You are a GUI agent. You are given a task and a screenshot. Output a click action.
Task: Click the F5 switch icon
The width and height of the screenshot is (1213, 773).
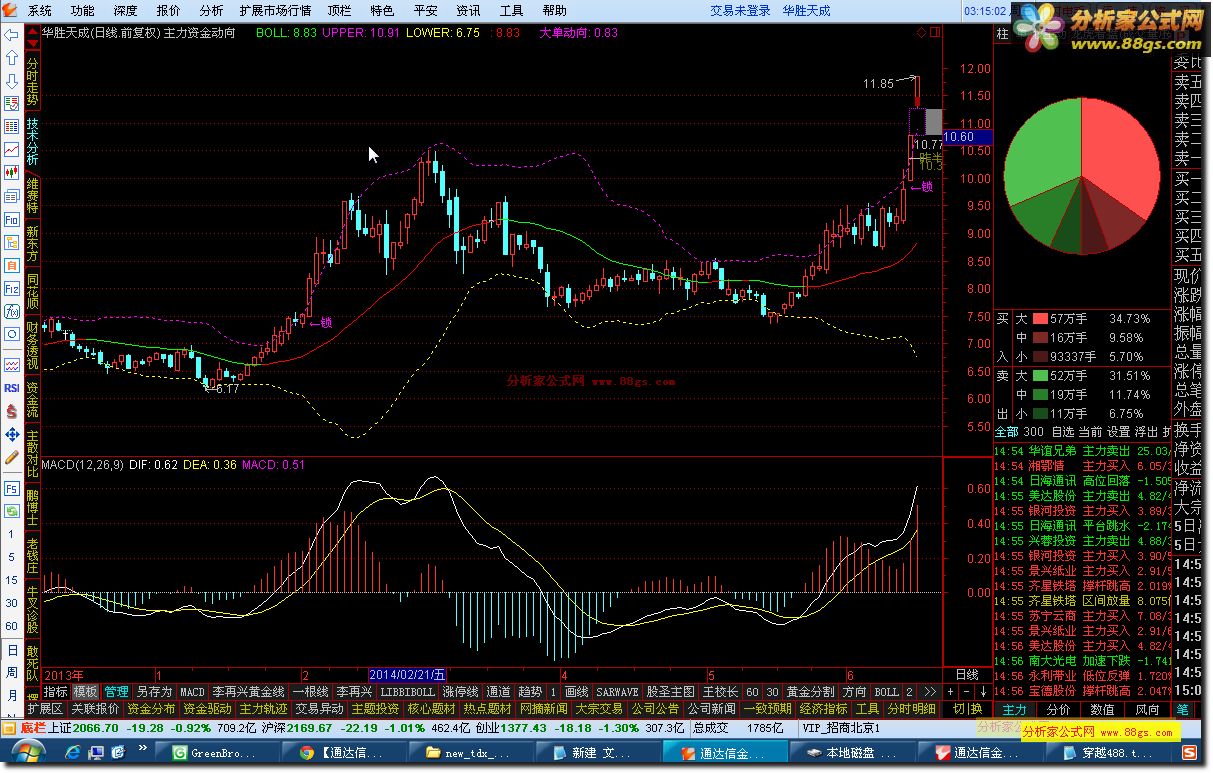[11, 489]
